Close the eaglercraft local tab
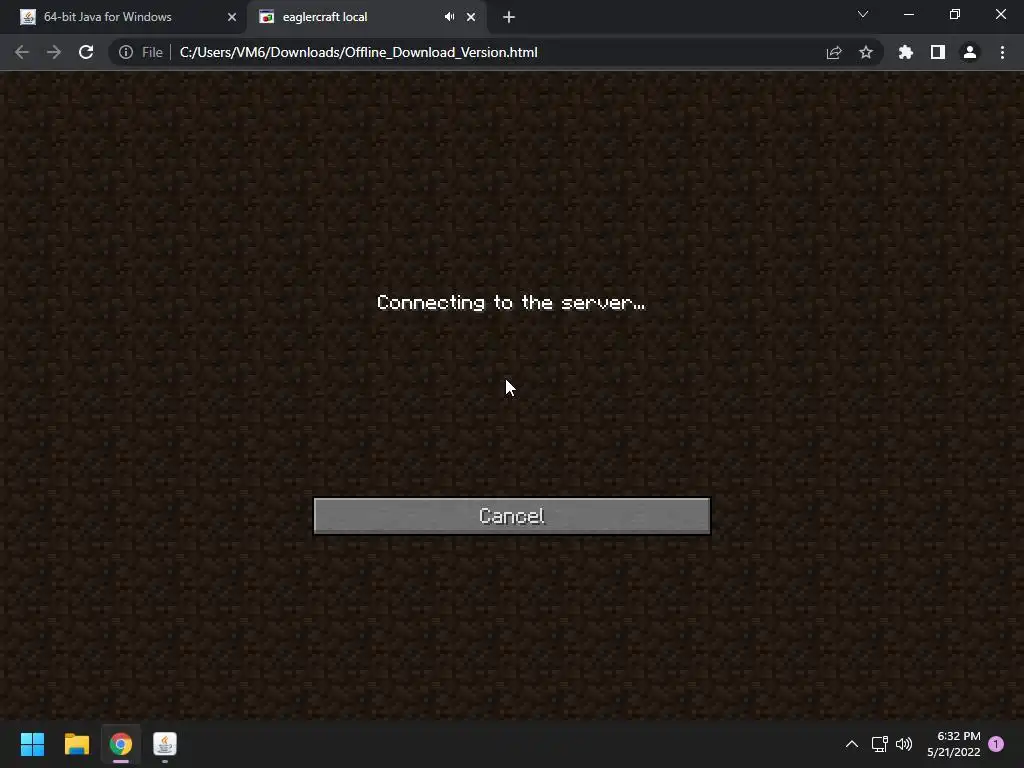 click(x=471, y=17)
